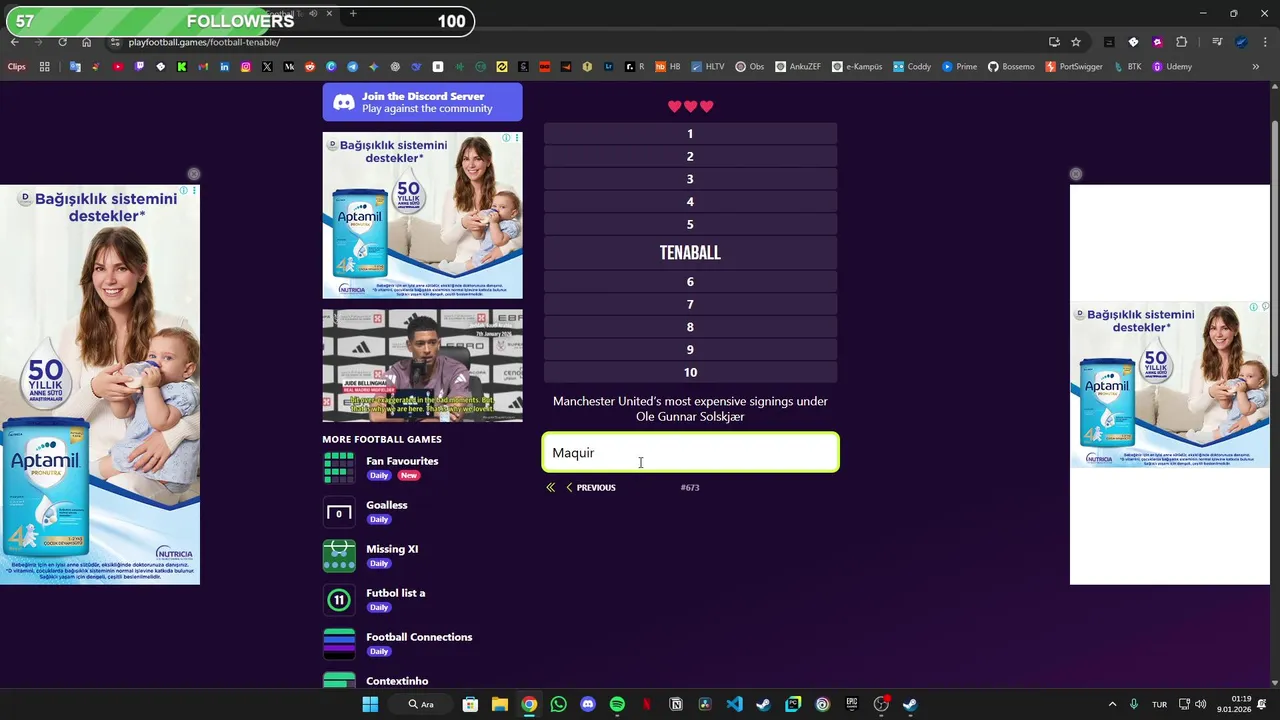The width and height of the screenshot is (1280, 720).
Task: Select answer slot number 1
Action: (x=690, y=133)
